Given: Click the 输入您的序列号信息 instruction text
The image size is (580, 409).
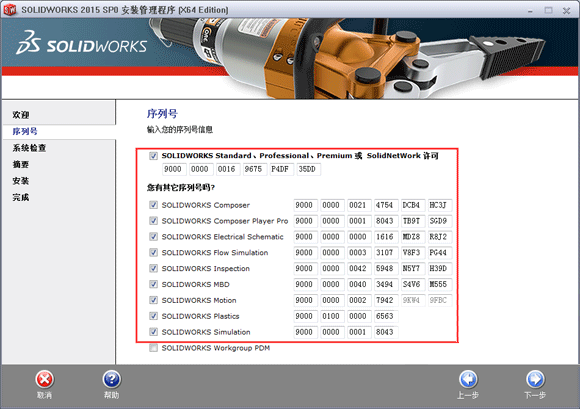Looking at the screenshot, I should pyautogui.click(x=180, y=130).
